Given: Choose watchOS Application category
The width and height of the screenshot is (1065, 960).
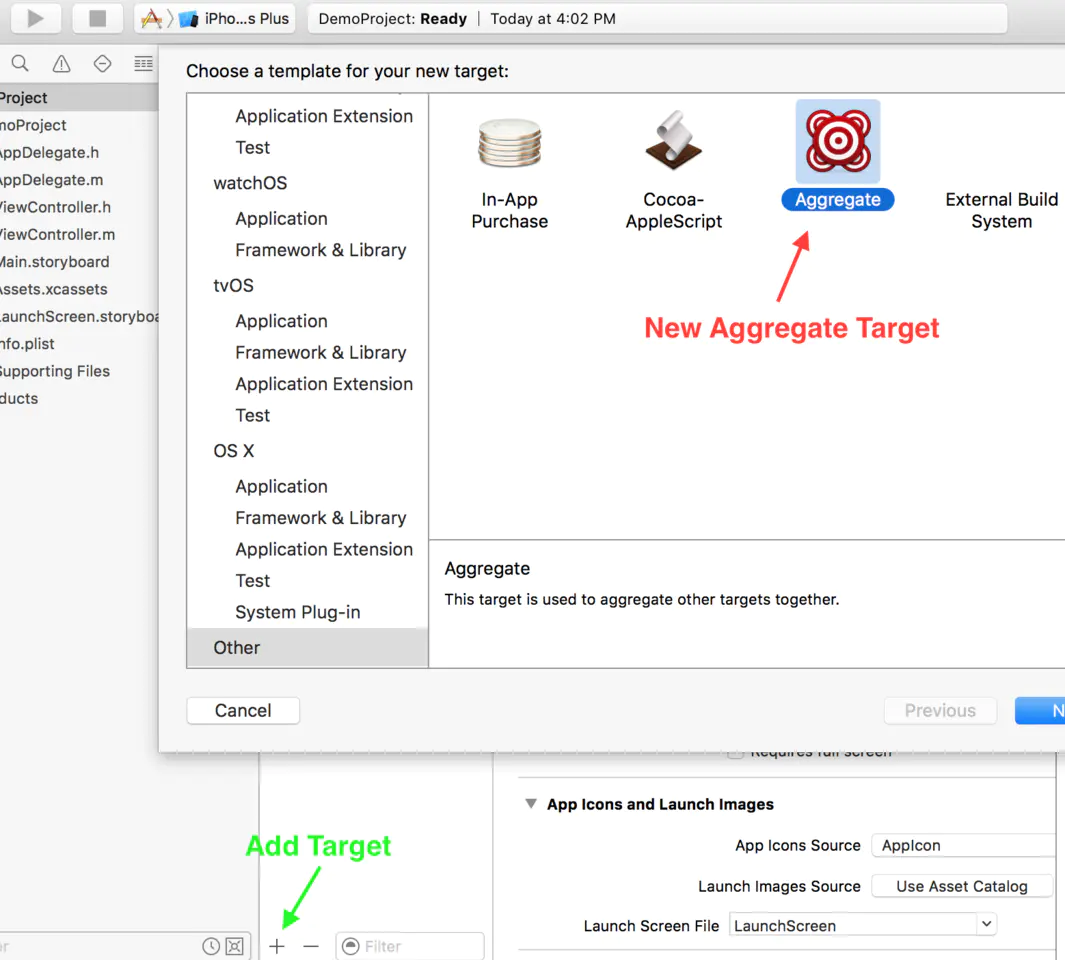Looking at the screenshot, I should (281, 219).
